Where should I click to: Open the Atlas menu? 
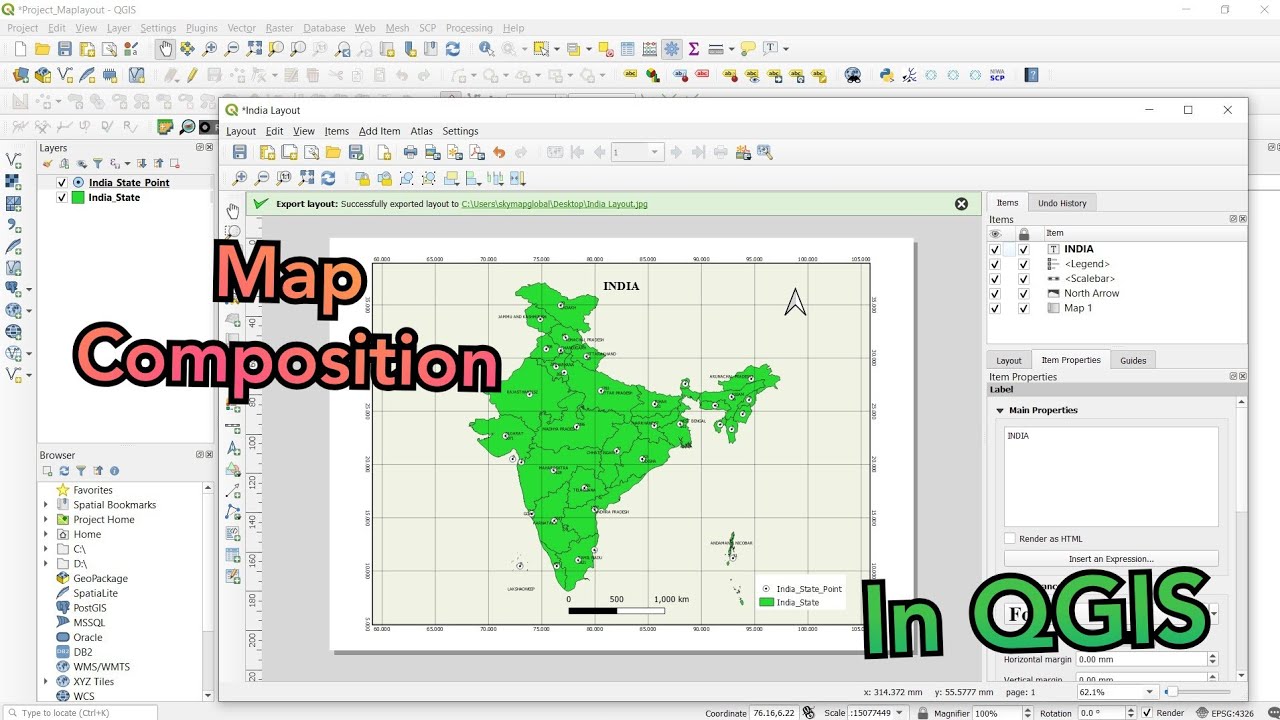[x=421, y=131]
